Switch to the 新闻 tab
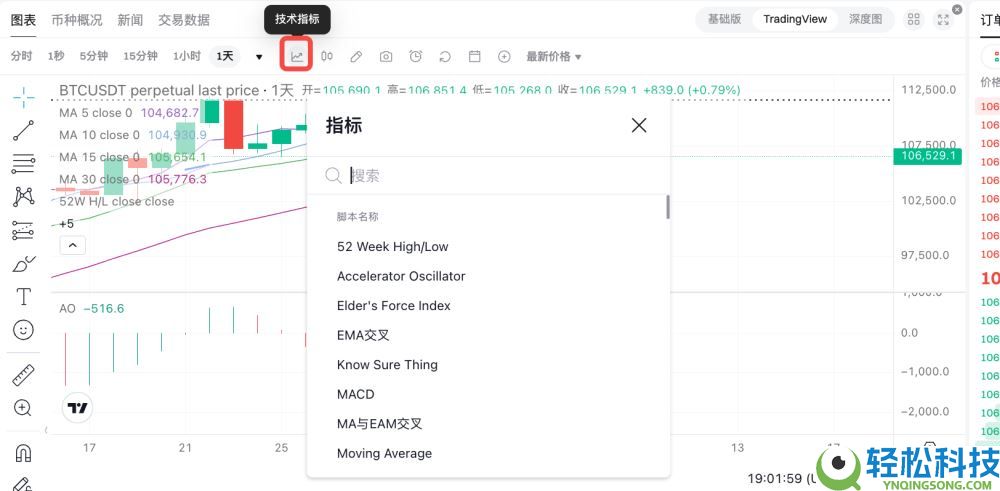 (x=130, y=20)
